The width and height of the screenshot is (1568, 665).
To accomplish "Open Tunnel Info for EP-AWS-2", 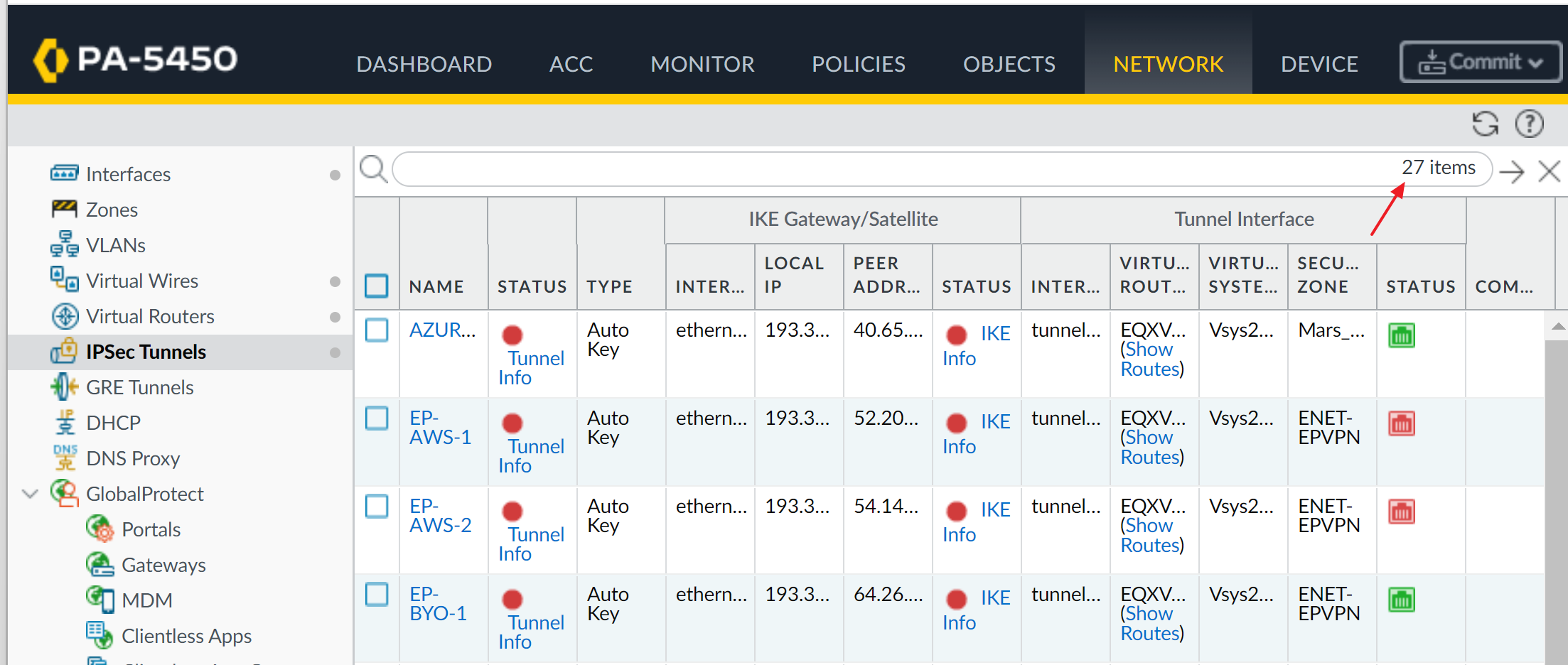I will click(532, 544).
